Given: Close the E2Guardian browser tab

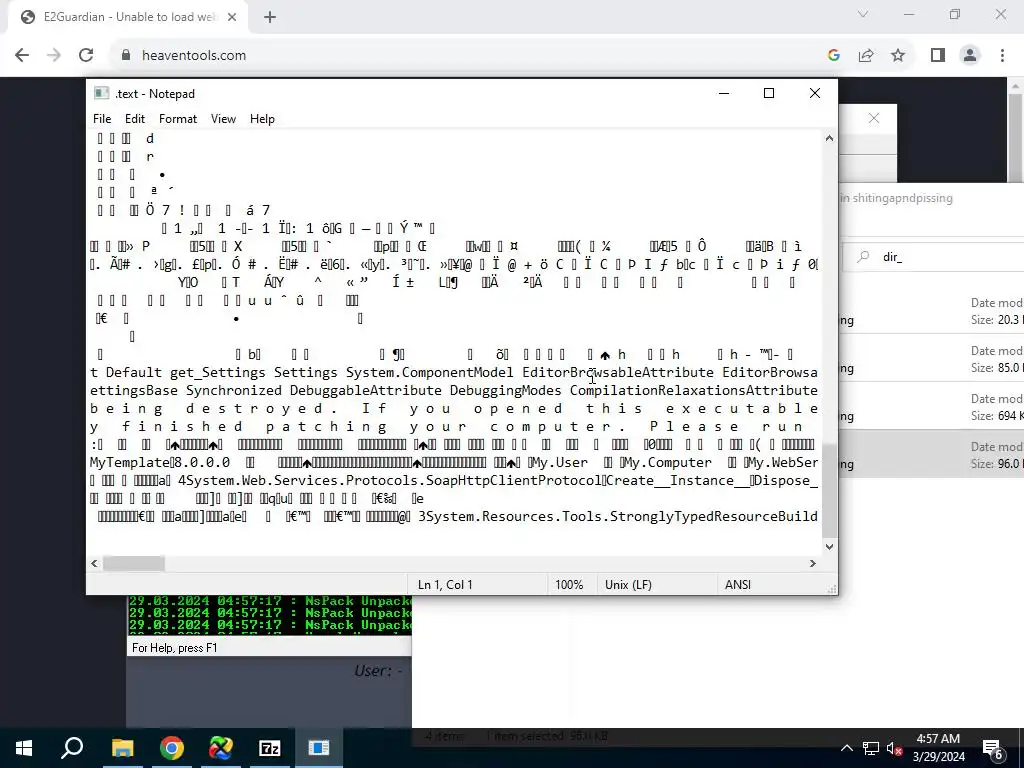Looking at the screenshot, I should (x=232, y=17).
